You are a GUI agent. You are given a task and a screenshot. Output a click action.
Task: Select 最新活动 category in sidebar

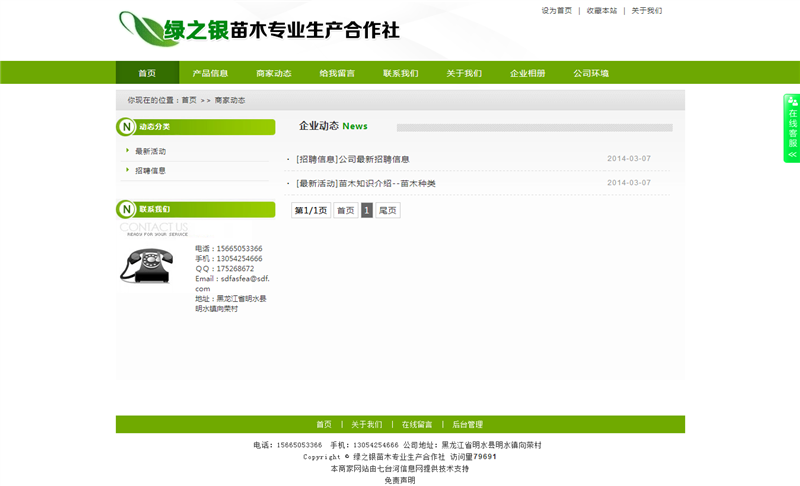[x=151, y=151]
